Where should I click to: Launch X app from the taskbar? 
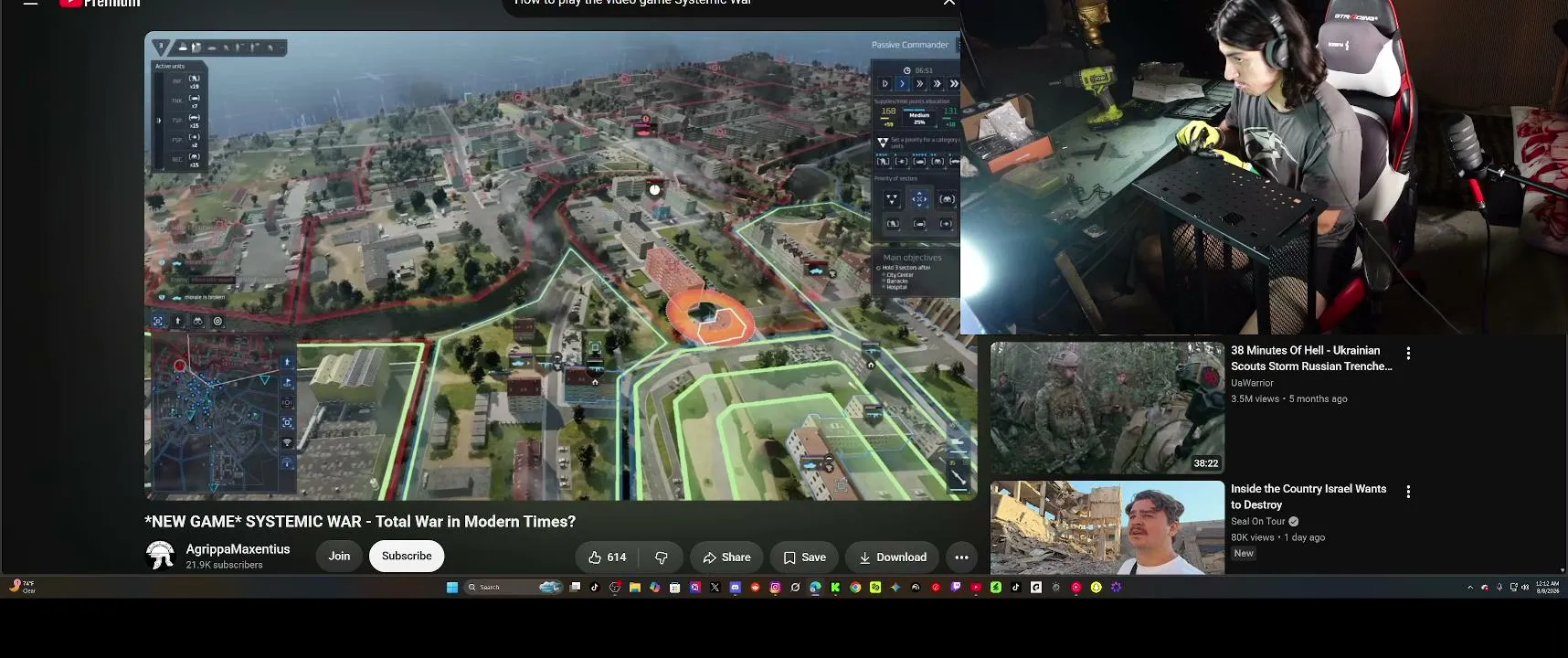(x=715, y=588)
